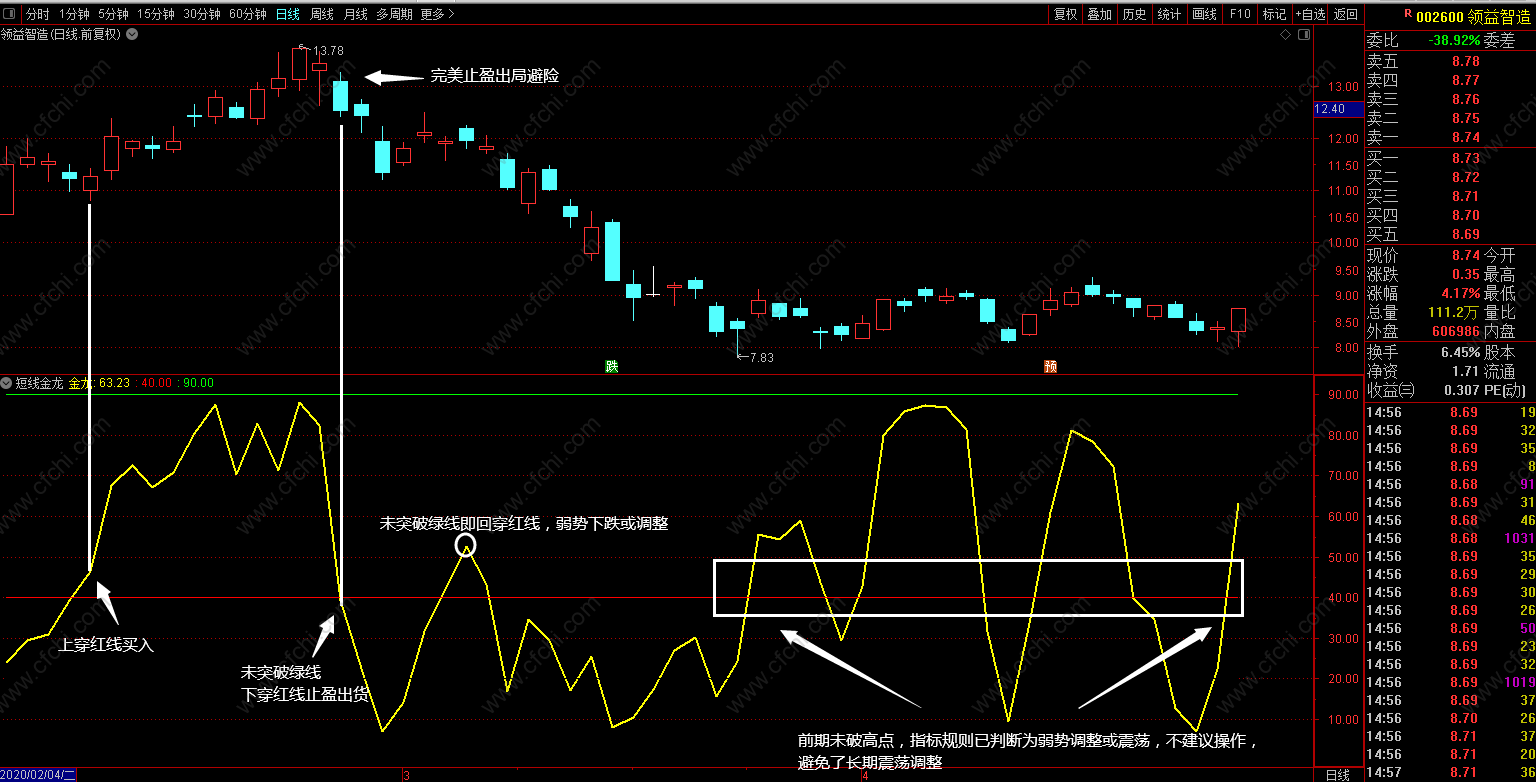Screen dimensions: 1536x782
Task: Click stock code 002600
Action: coord(1440,15)
